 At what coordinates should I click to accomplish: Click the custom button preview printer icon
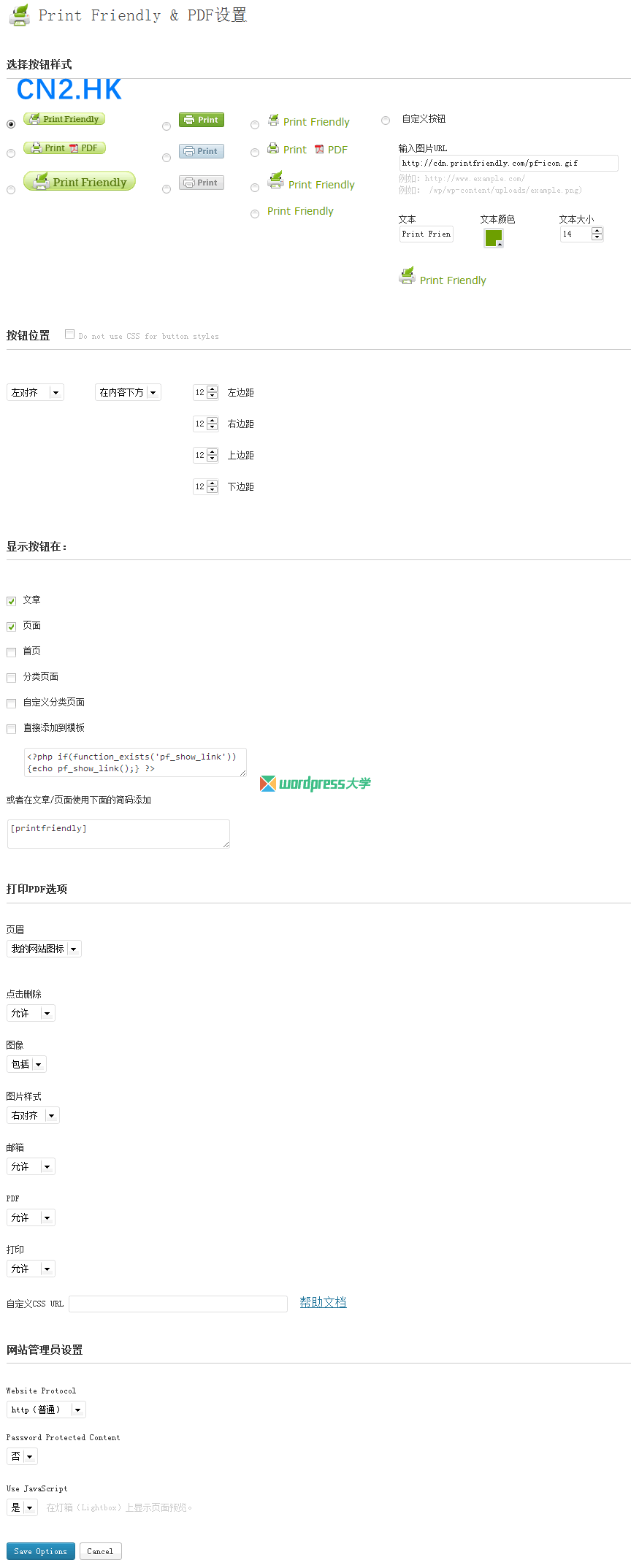407,276
